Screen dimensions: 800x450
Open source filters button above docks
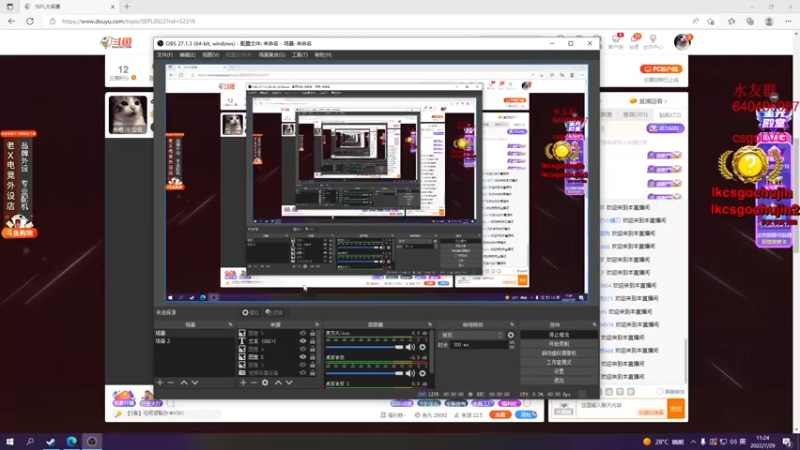pos(274,312)
